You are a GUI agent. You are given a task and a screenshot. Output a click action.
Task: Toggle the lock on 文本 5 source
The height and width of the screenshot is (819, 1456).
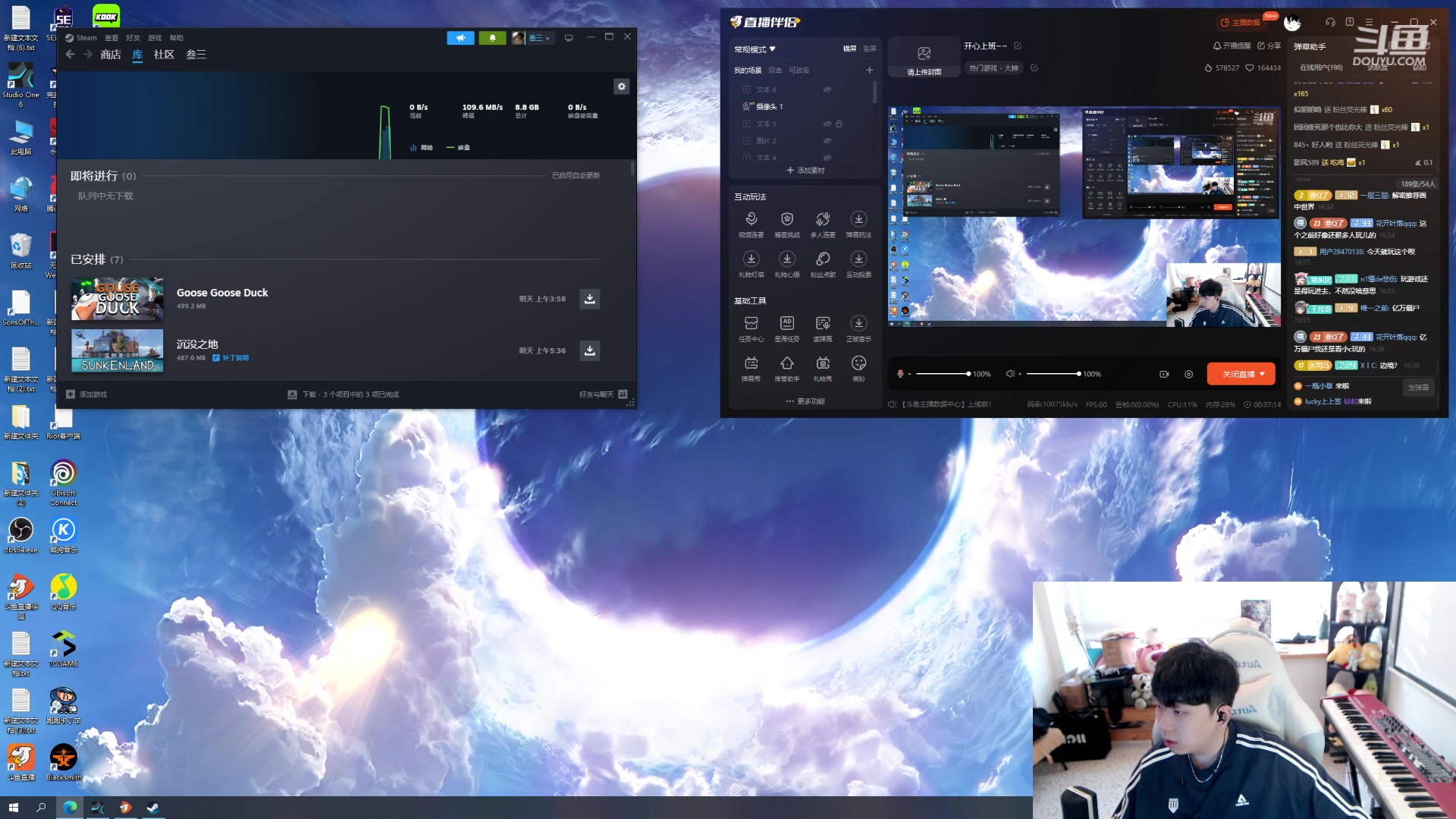839,124
